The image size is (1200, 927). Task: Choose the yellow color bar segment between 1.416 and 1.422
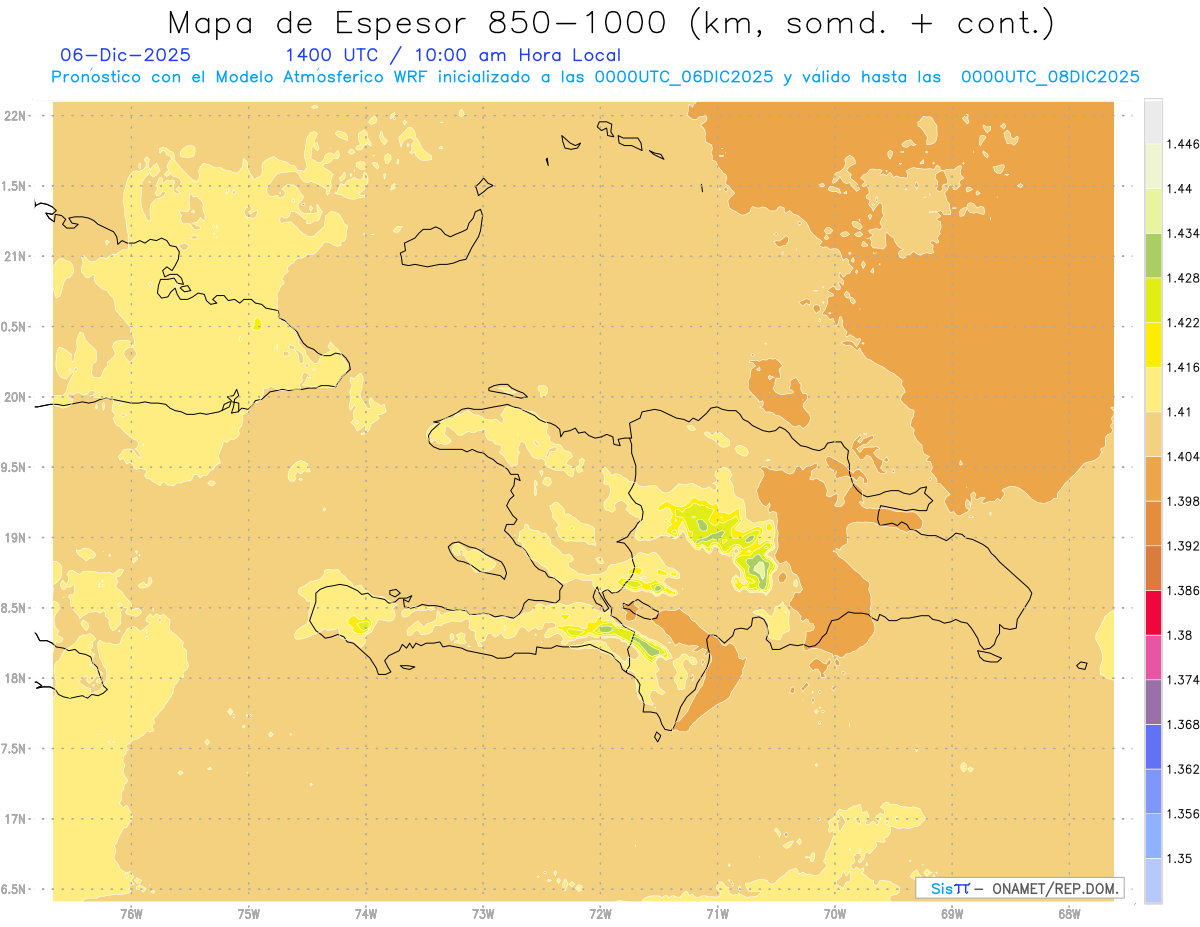coord(1153,345)
